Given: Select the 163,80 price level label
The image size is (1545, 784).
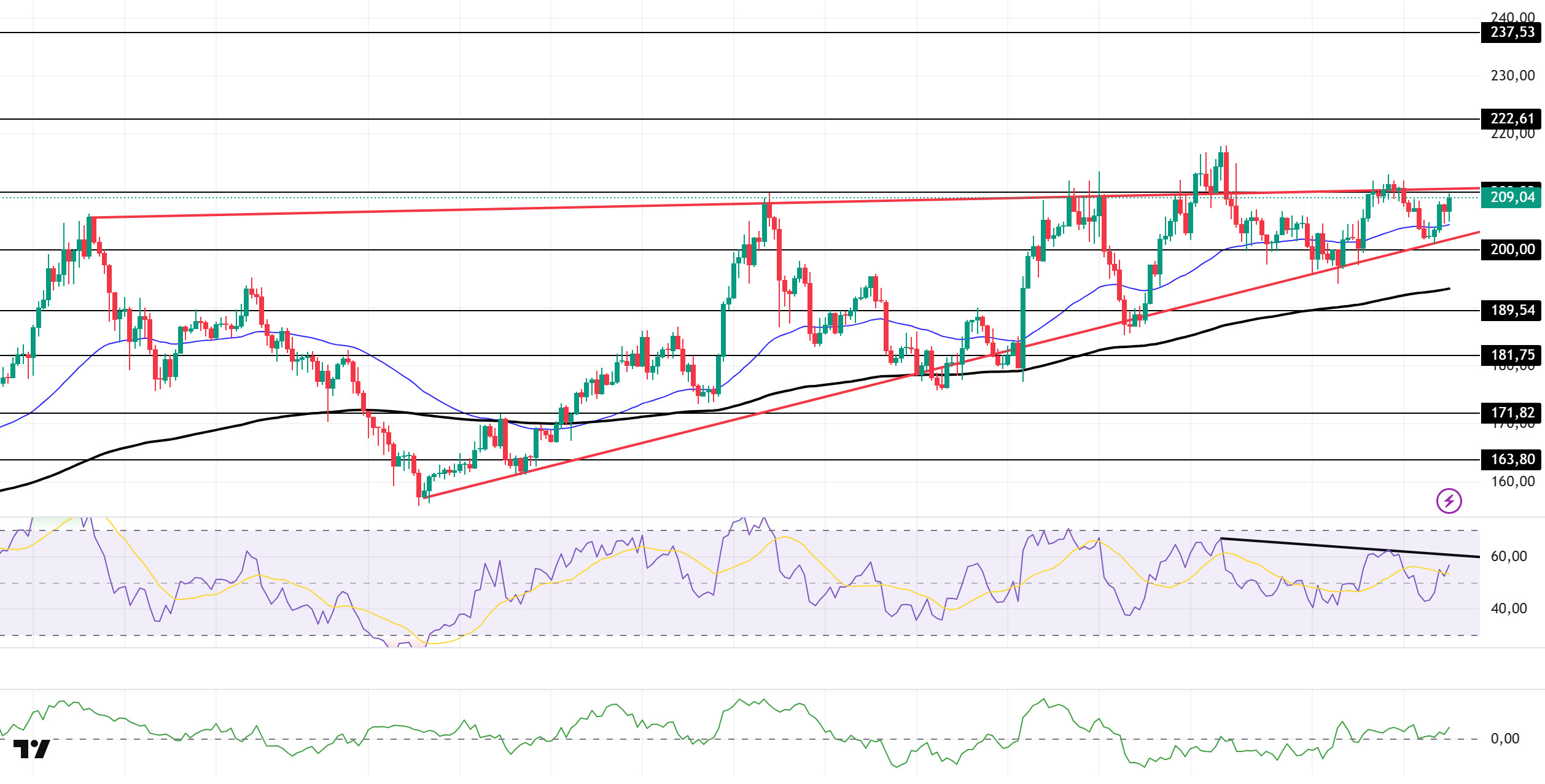Looking at the screenshot, I should [1511, 459].
